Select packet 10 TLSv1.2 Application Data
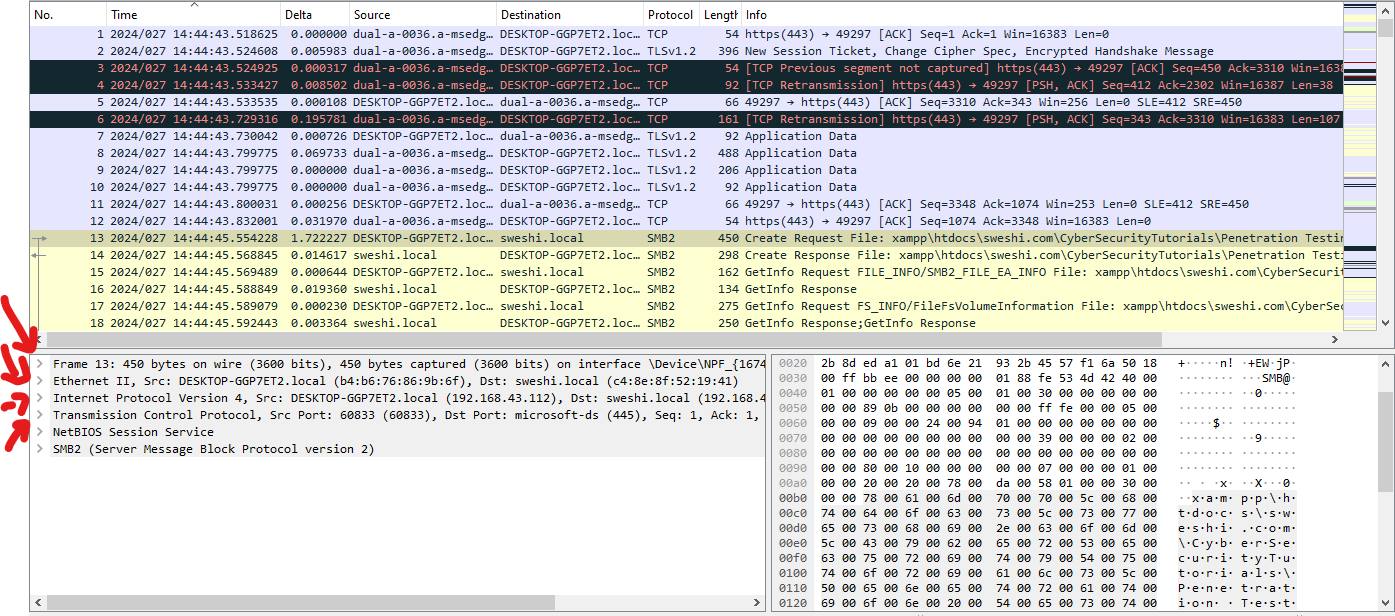This screenshot has height=616, width=1395. click(686, 187)
